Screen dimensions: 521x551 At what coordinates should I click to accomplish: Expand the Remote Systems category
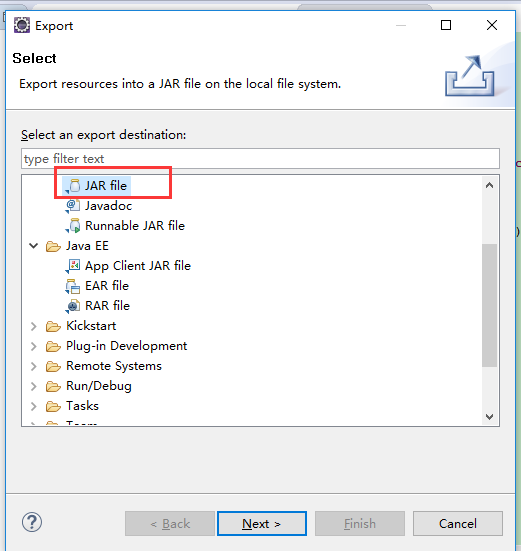point(34,367)
